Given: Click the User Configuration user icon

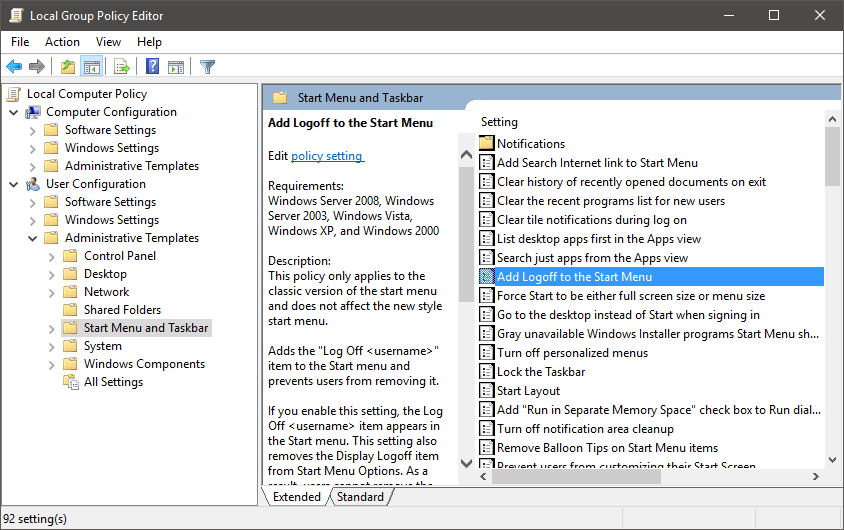Looking at the screenshot, I should (33, 184).
